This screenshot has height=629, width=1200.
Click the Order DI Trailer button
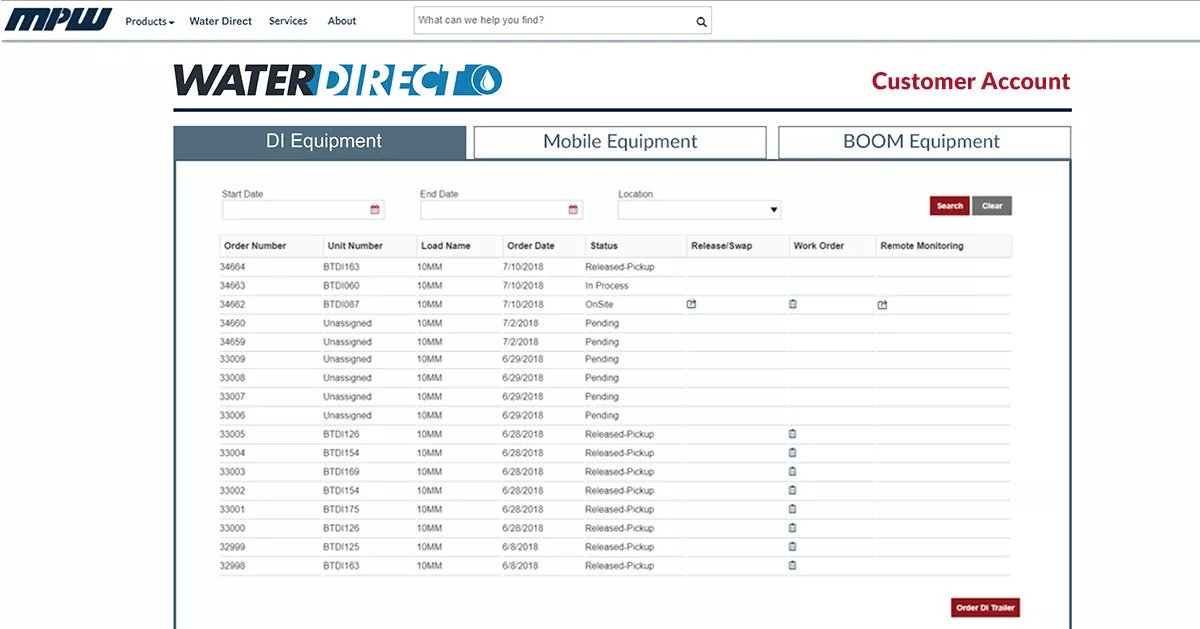click(984, 608)
